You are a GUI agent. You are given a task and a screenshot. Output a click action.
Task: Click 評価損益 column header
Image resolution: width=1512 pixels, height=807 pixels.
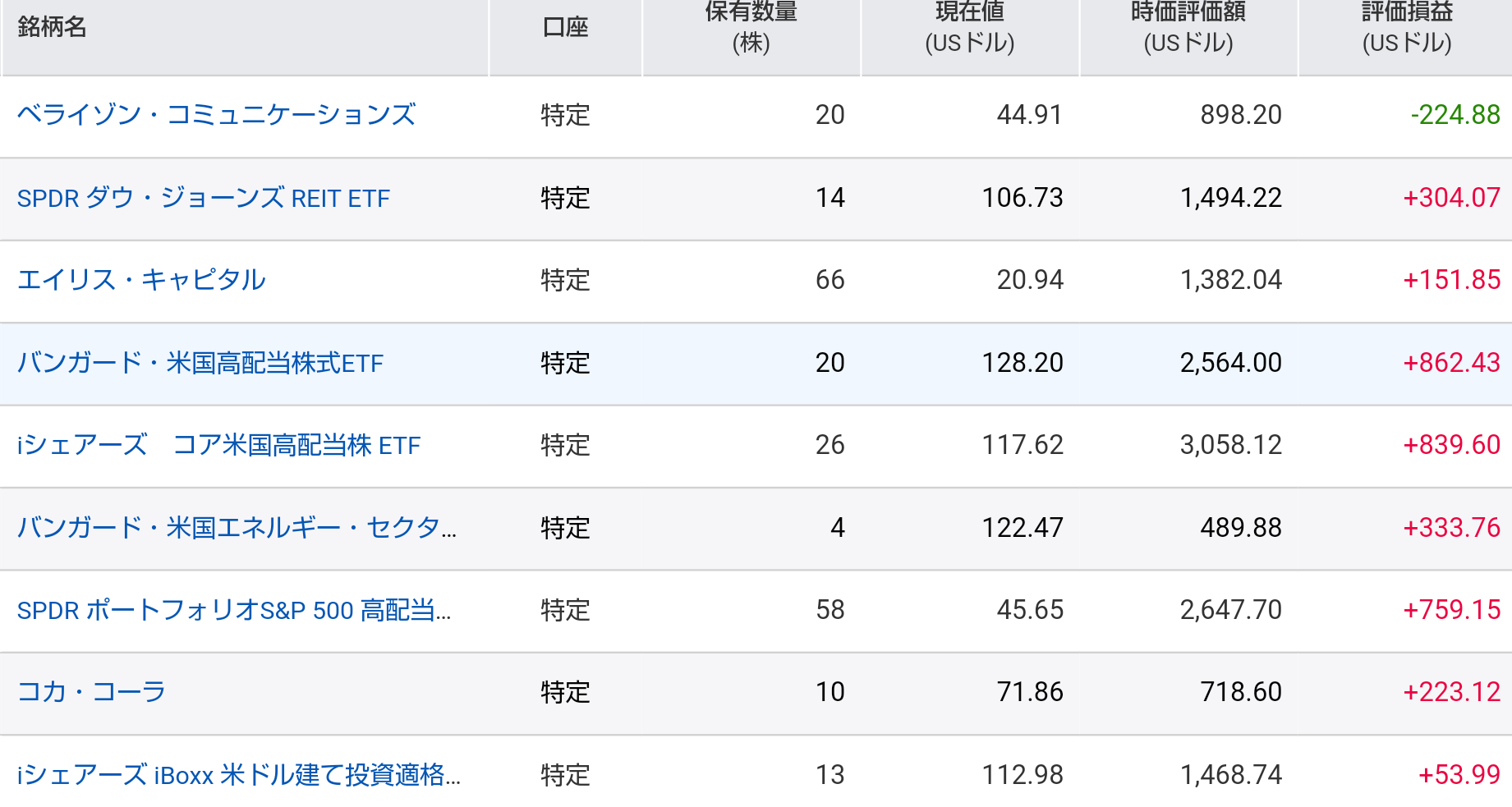click(1406, 27)
